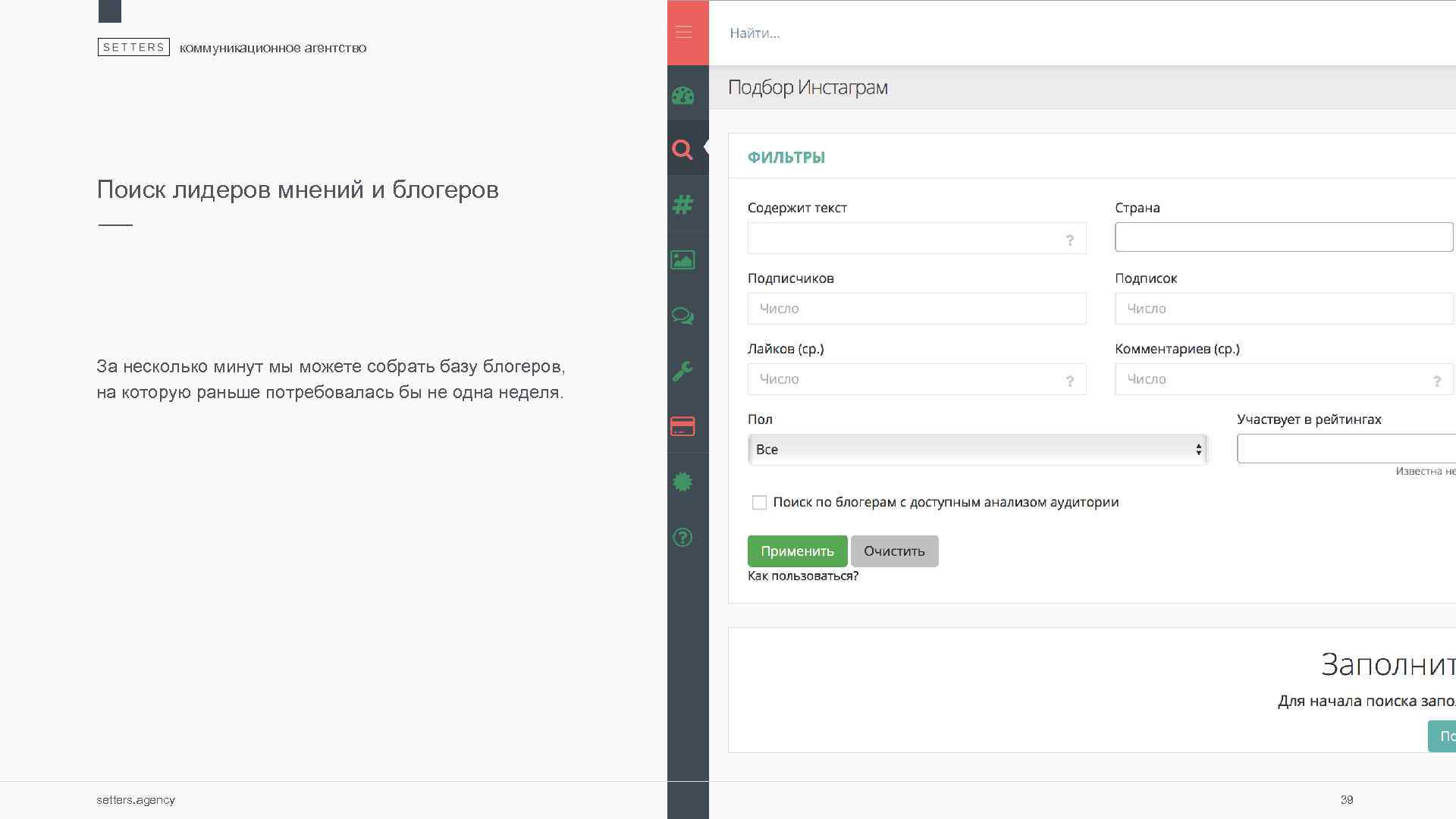Image resolution: width=1456 pixels, height=819 pixels.
Task: Click the badge cog sidebar icon
Action: point(682,482)
